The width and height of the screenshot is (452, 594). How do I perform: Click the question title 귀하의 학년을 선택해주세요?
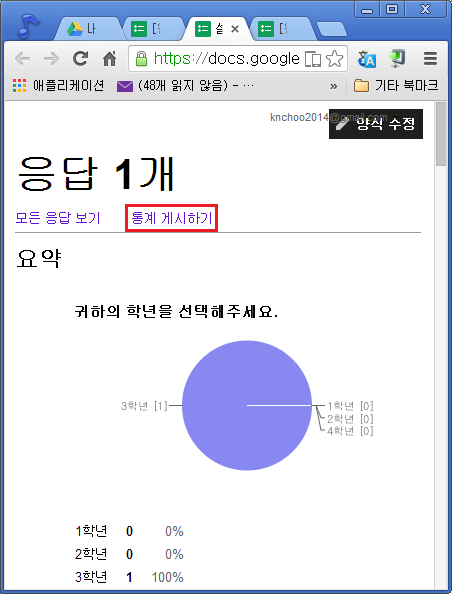pos(177,311)
